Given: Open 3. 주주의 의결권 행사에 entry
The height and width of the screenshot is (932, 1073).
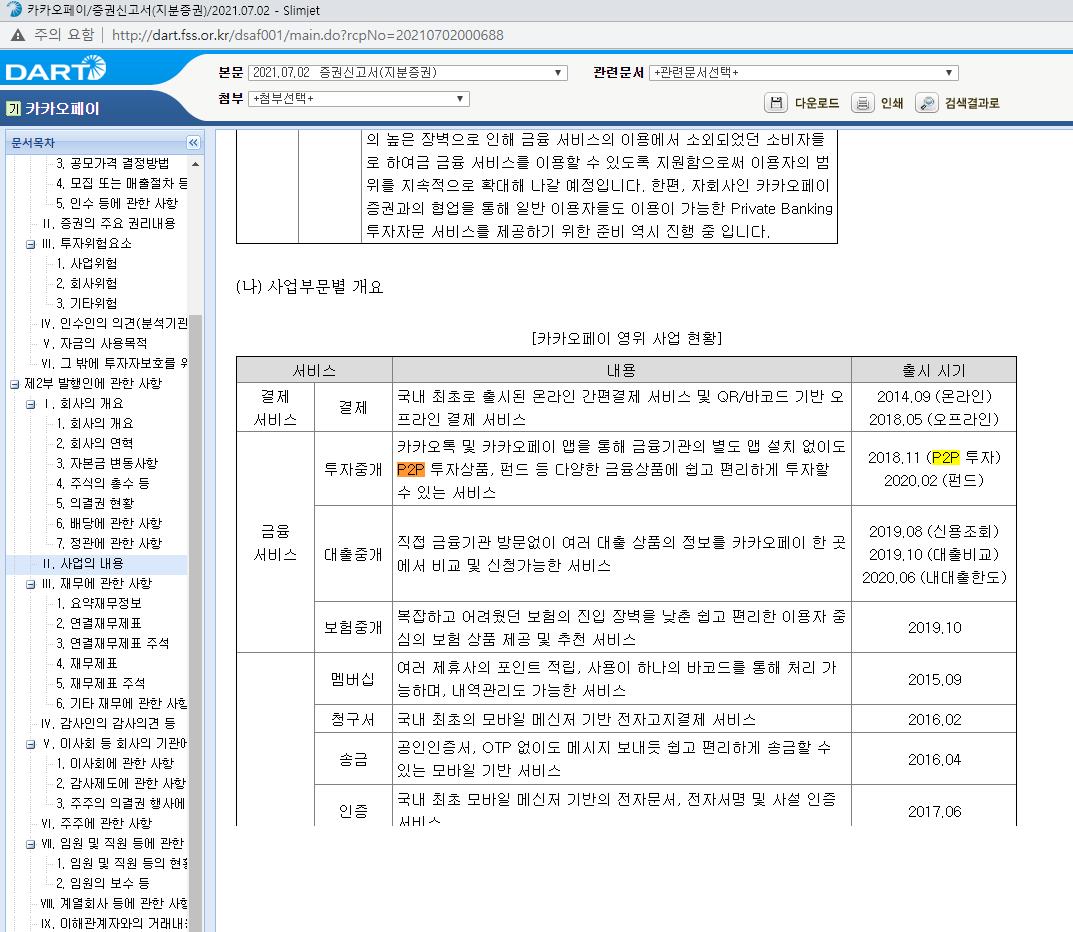Looking at the screenshot, I should point(121,803).
